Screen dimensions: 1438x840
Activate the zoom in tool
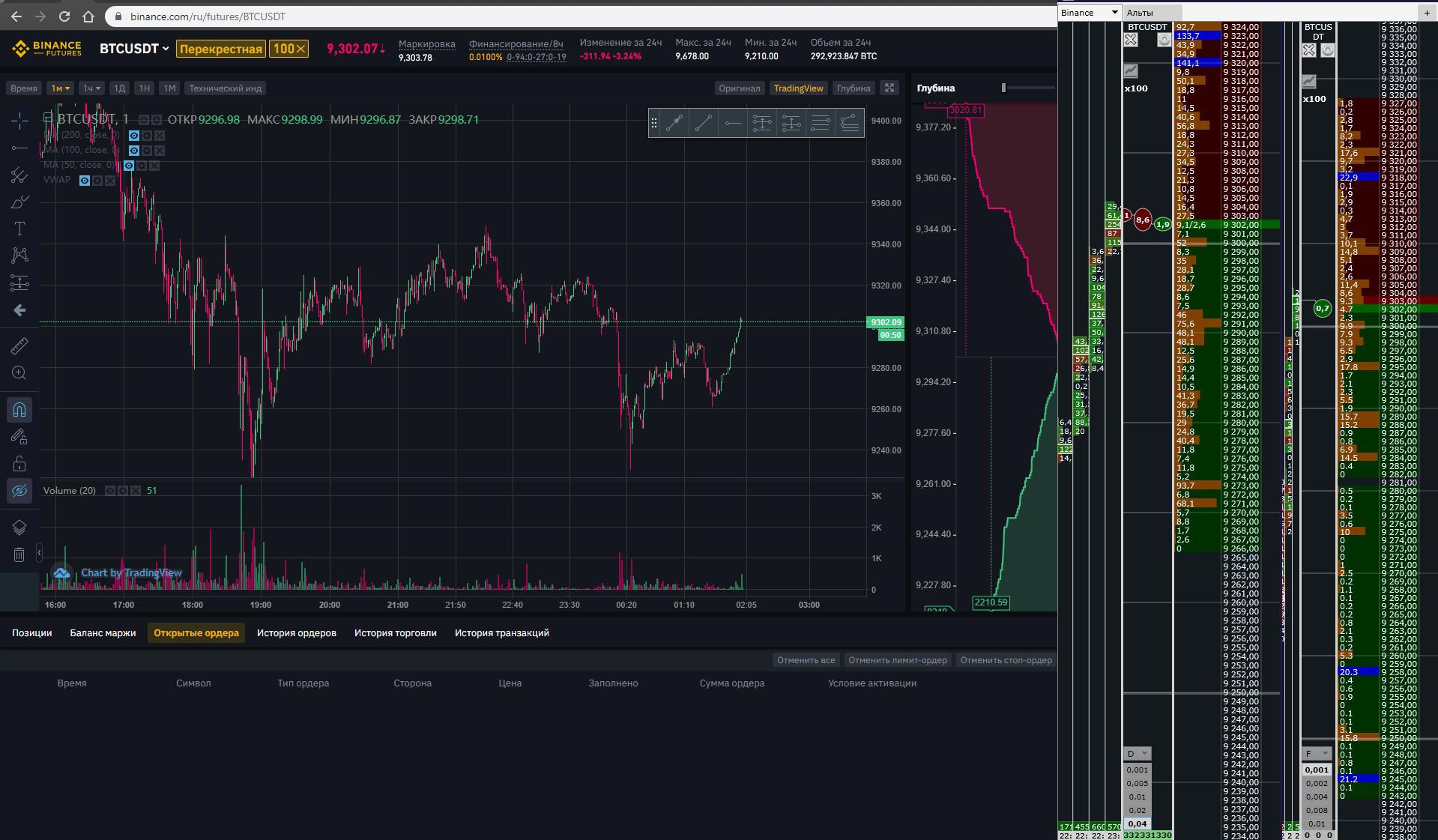pos(20,372)
